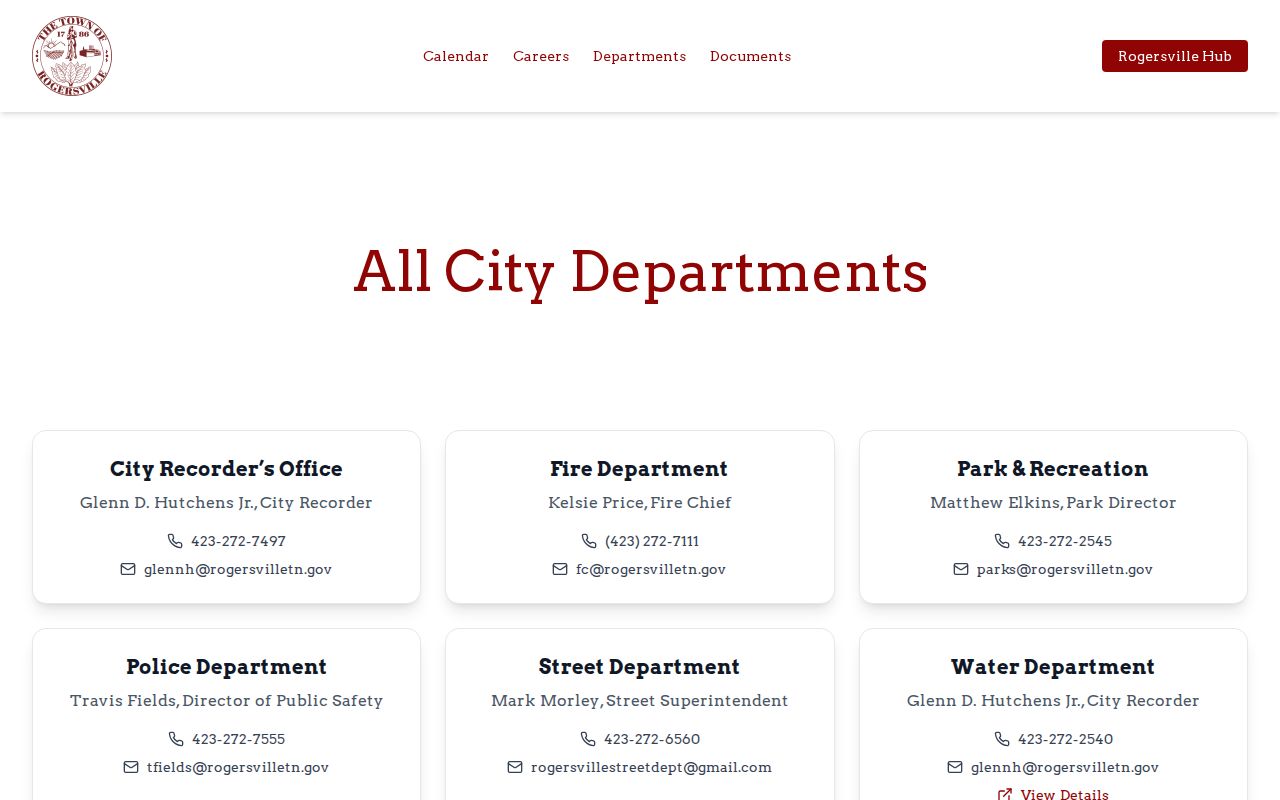This screenshot has width=1280, height=800.
Task: Click the phone icon in Water Department card
Action: [x=1002, y=739]
